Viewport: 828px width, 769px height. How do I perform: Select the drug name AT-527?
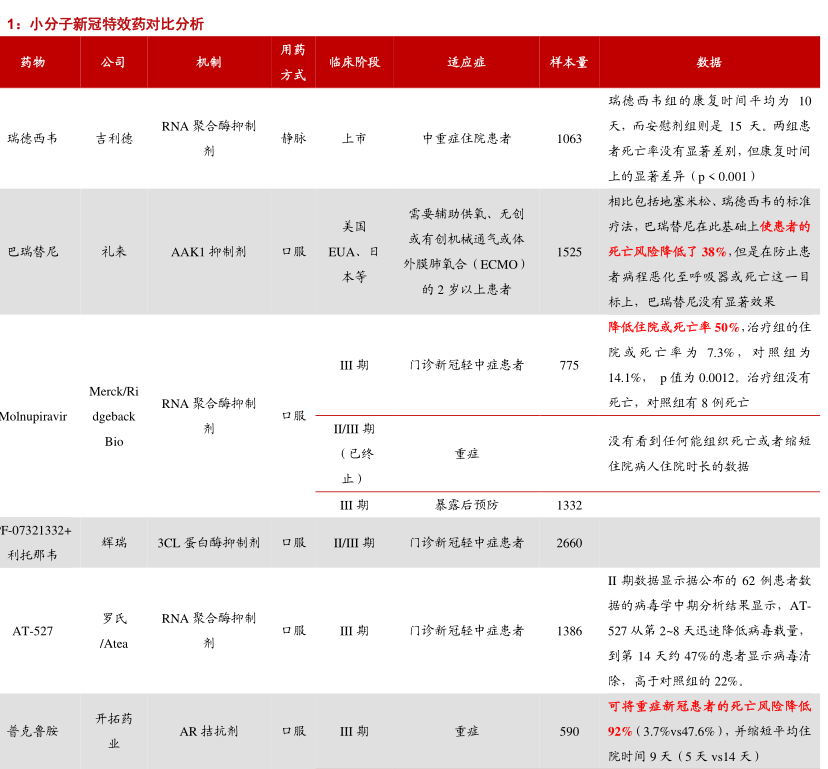(33, 631)
